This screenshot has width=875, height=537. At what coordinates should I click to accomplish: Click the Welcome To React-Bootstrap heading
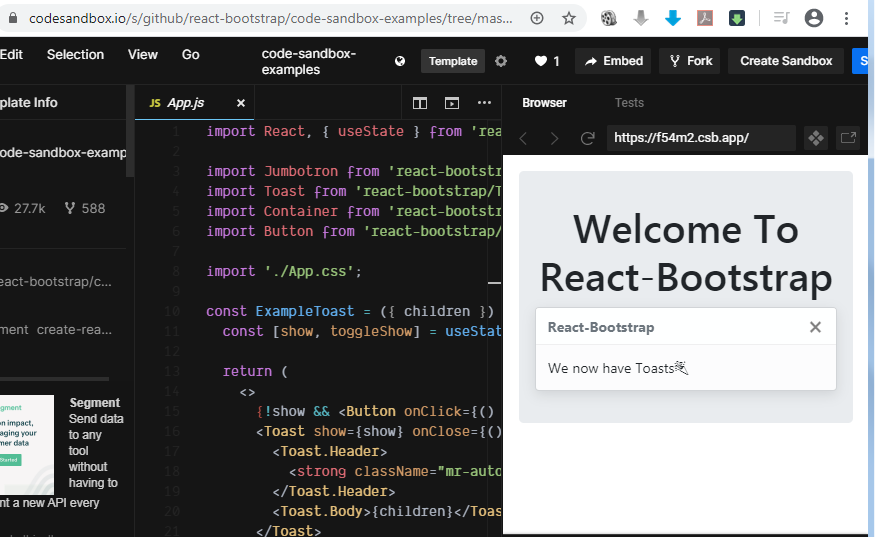pyautogui.click(x=686, y=253)
